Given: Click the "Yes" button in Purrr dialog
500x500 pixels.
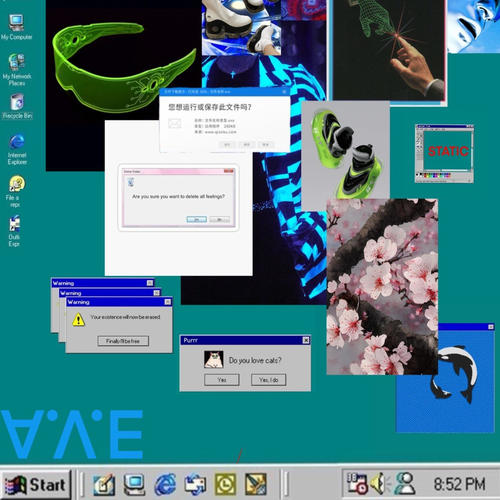Looking at the screenshot, I should coord(222,380).
